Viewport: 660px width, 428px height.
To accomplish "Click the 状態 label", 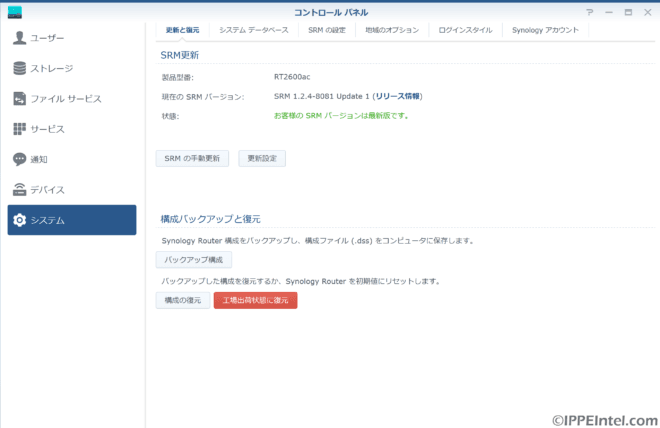I will pos(170,116).
